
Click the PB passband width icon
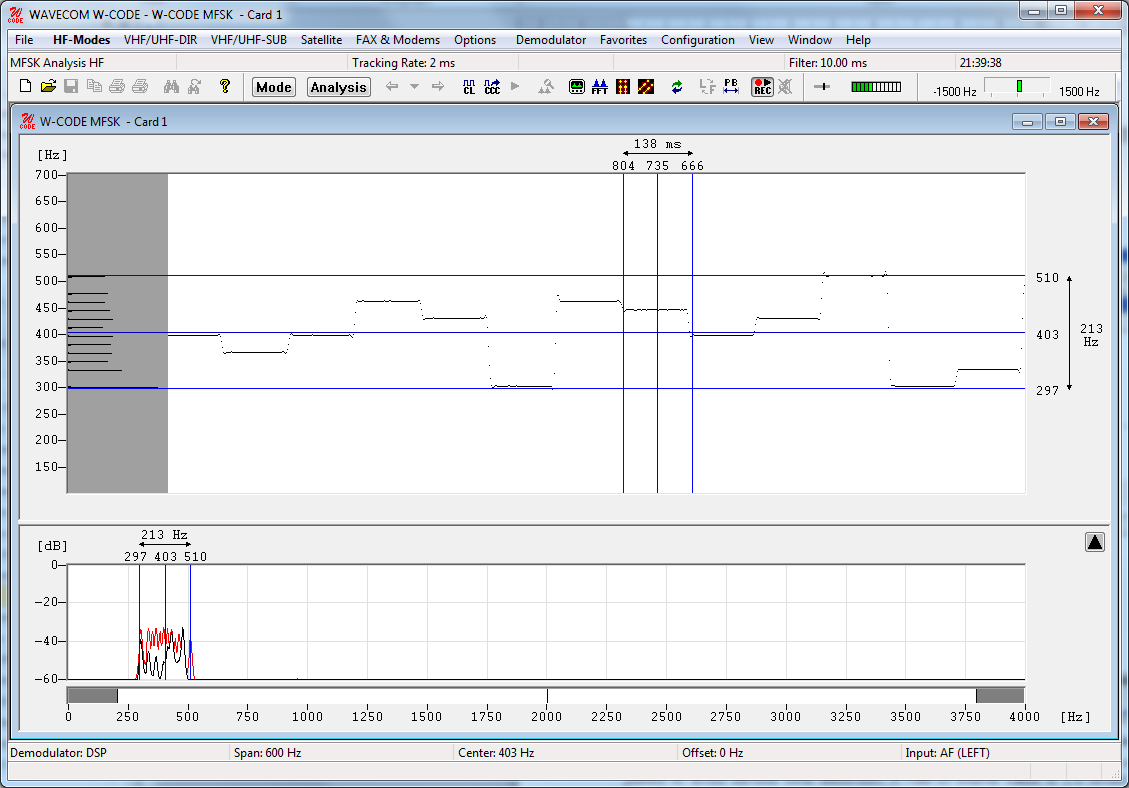(731, 86)
